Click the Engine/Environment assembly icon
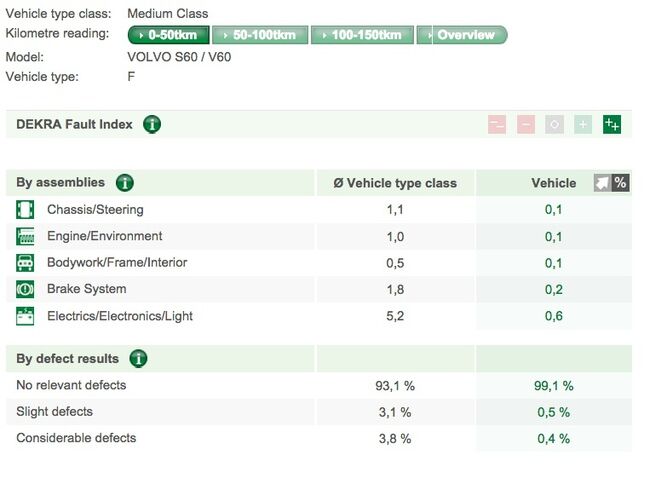This screenshot has width=650, height=478. (26, 237)
